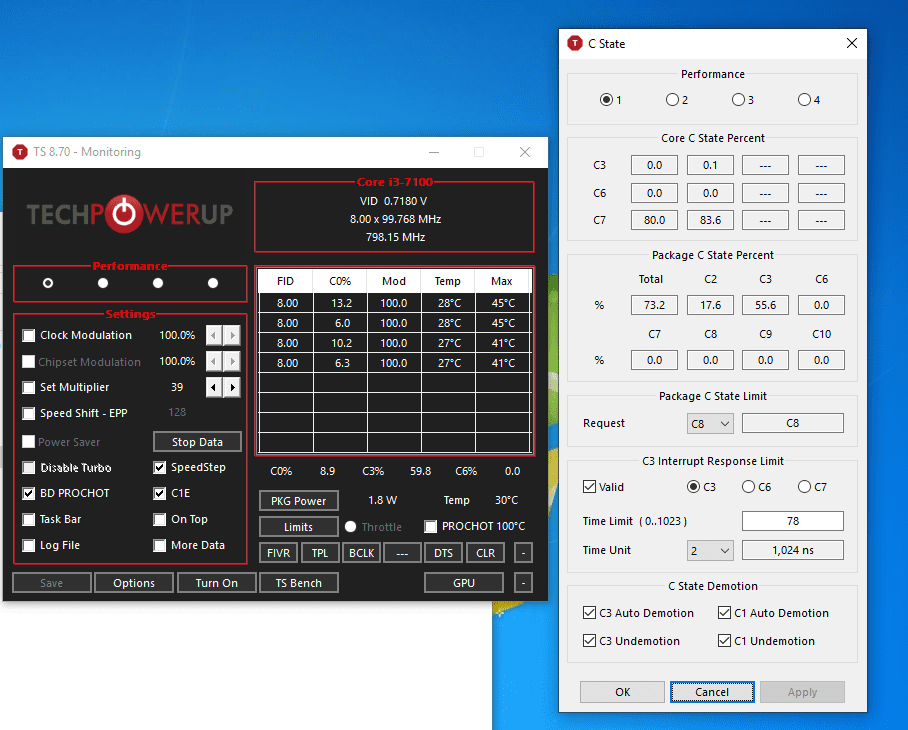
Task: Uncheck BD PROCHOT checkbox
Action: (28, 493)
